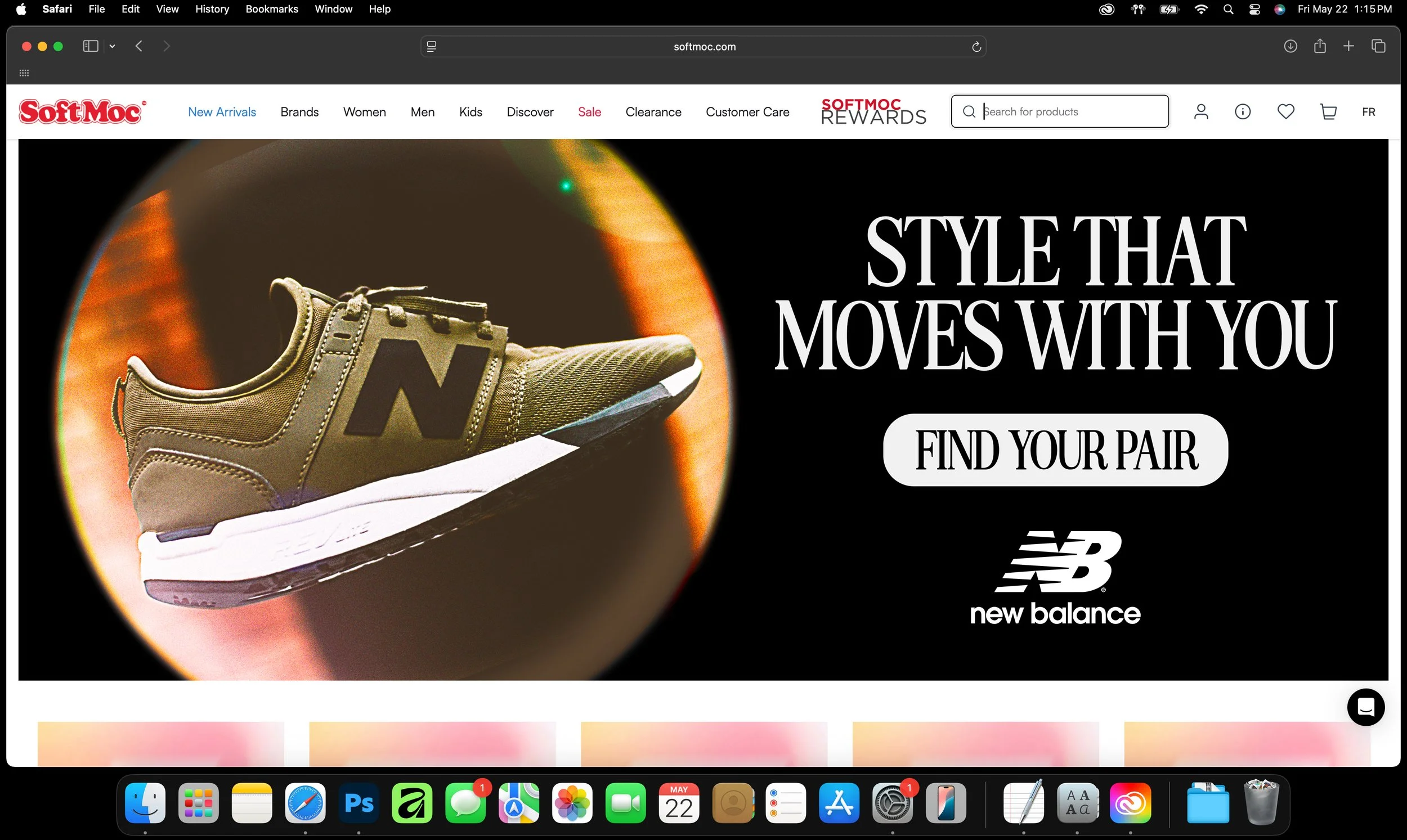
Task: Click the softmoc.com address bar
Action: (703, 46)
